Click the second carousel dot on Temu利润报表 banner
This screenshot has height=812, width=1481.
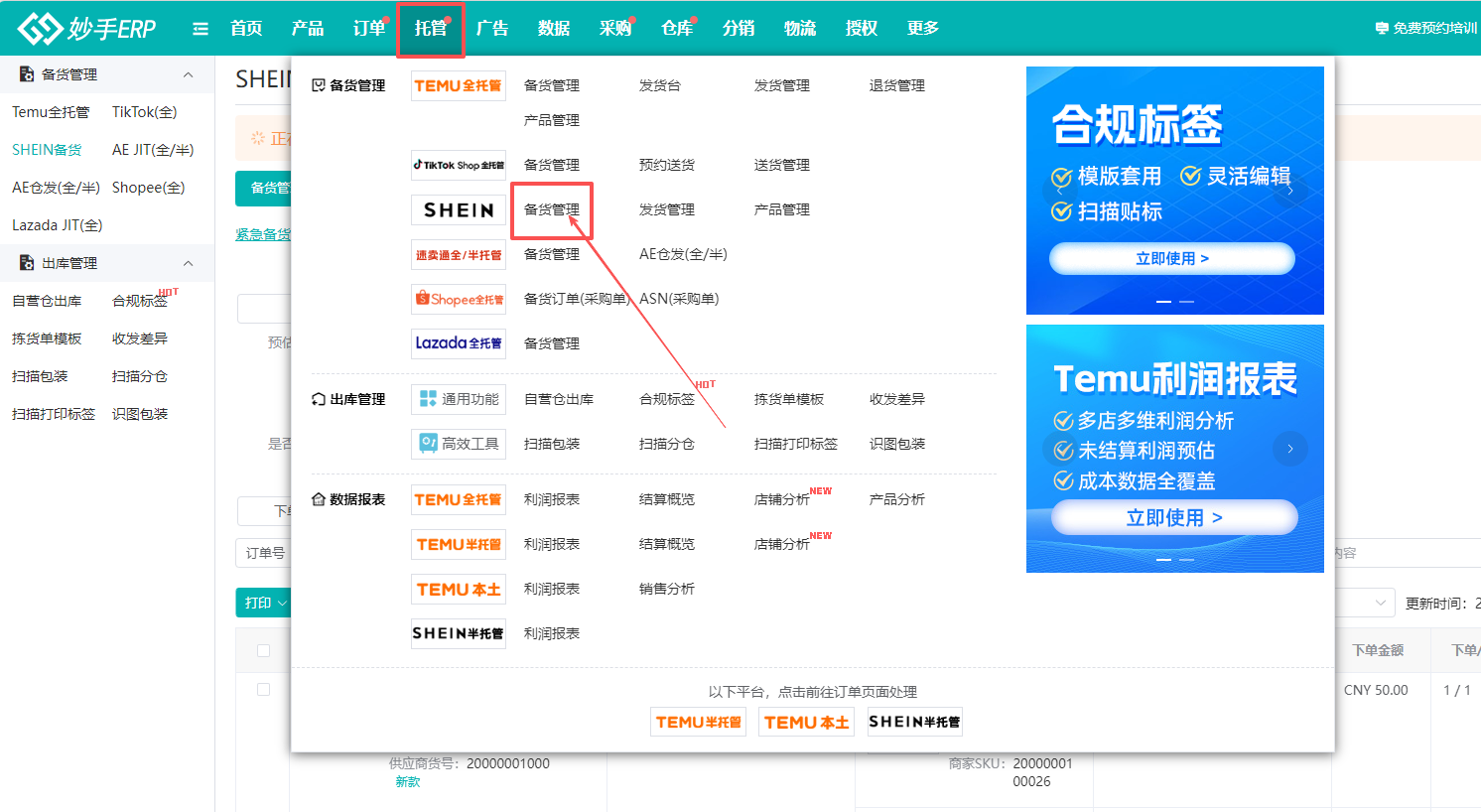point(1187,560)
